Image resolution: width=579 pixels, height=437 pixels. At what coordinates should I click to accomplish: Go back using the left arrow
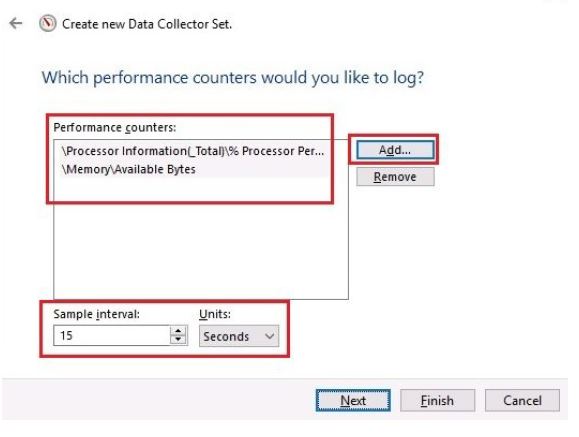[x=16, y=24]
